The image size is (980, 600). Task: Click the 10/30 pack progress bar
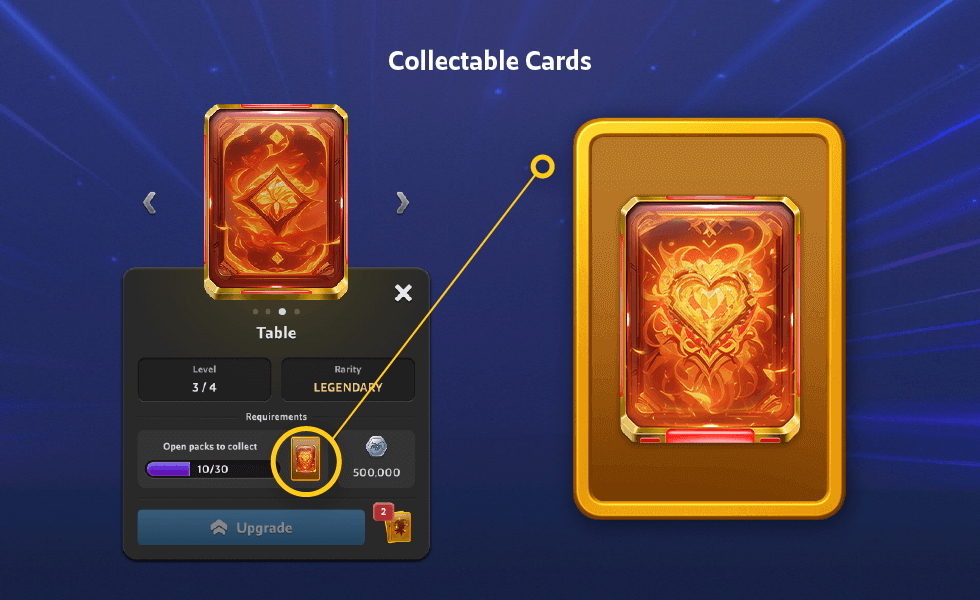[x=211, y=469]
